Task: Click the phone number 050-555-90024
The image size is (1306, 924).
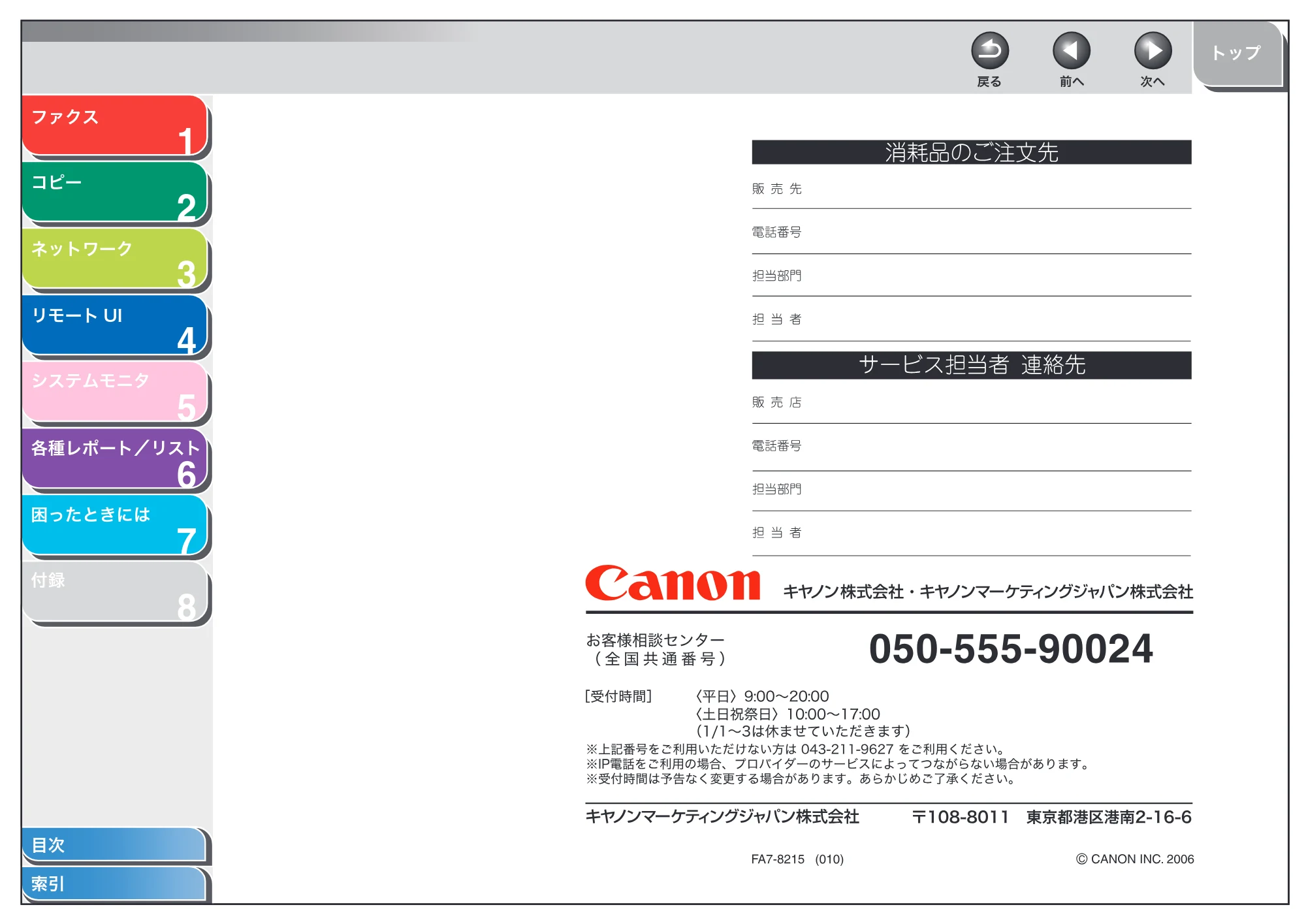Action: tap(1011, 649)
